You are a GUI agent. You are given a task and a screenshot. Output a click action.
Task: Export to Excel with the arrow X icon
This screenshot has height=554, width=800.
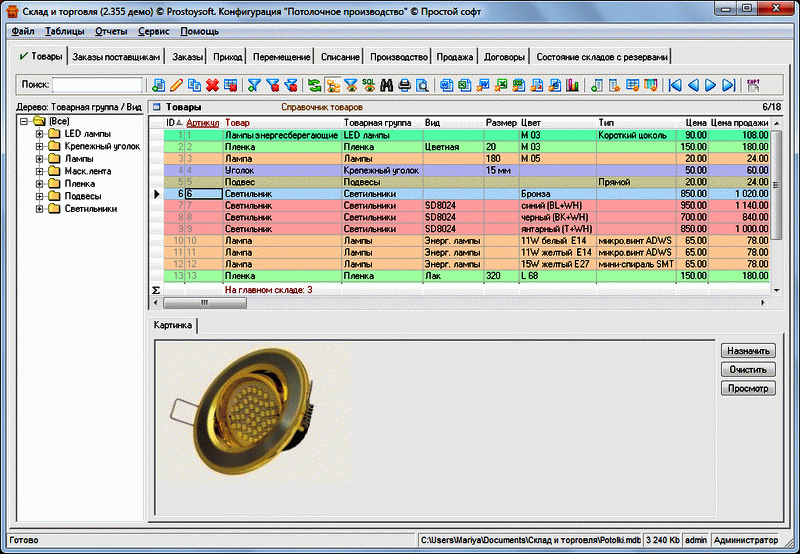(501, 85)
